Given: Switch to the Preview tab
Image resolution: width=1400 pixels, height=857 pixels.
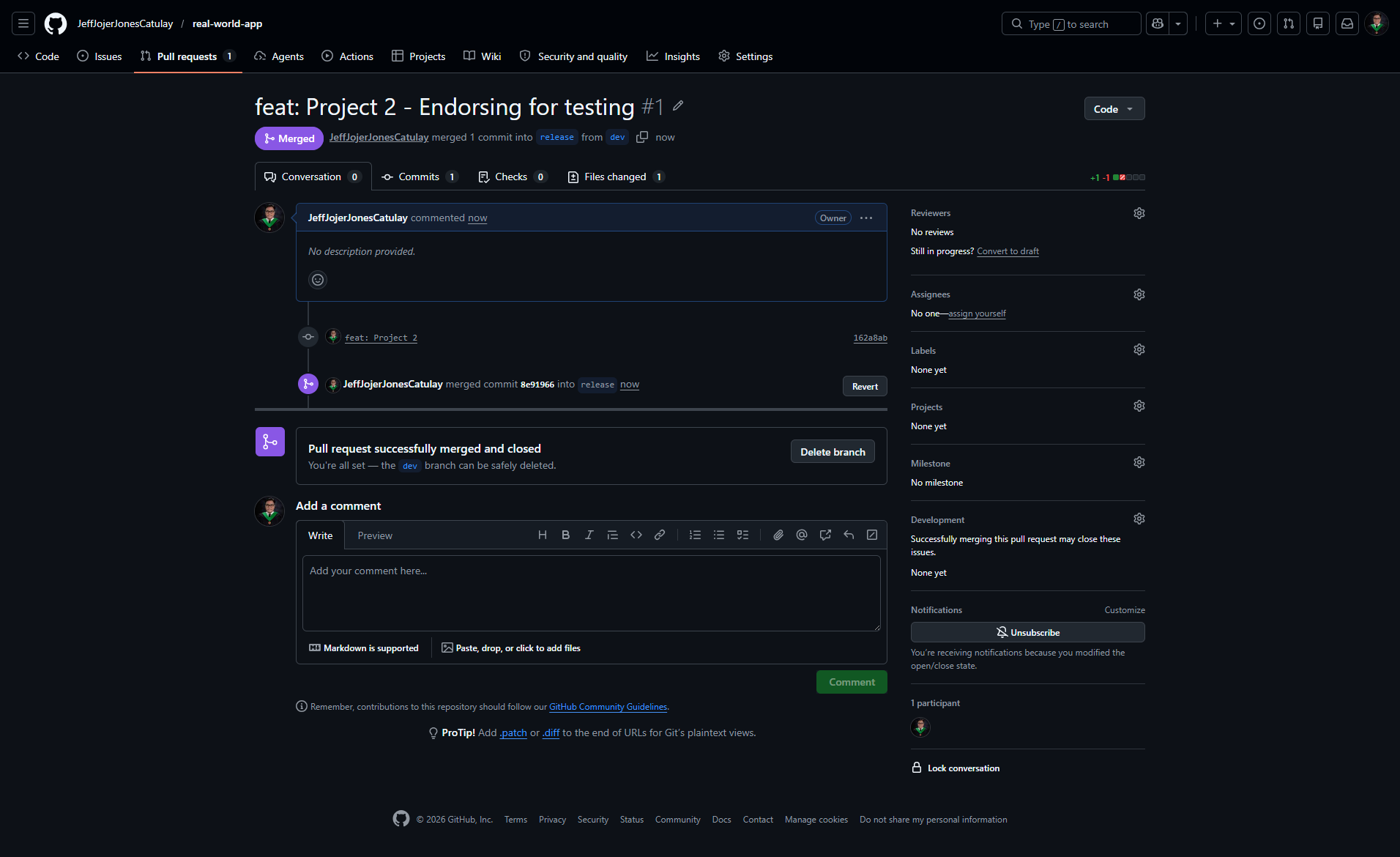Looking at the screenshot, I should (x=375, y=536).
